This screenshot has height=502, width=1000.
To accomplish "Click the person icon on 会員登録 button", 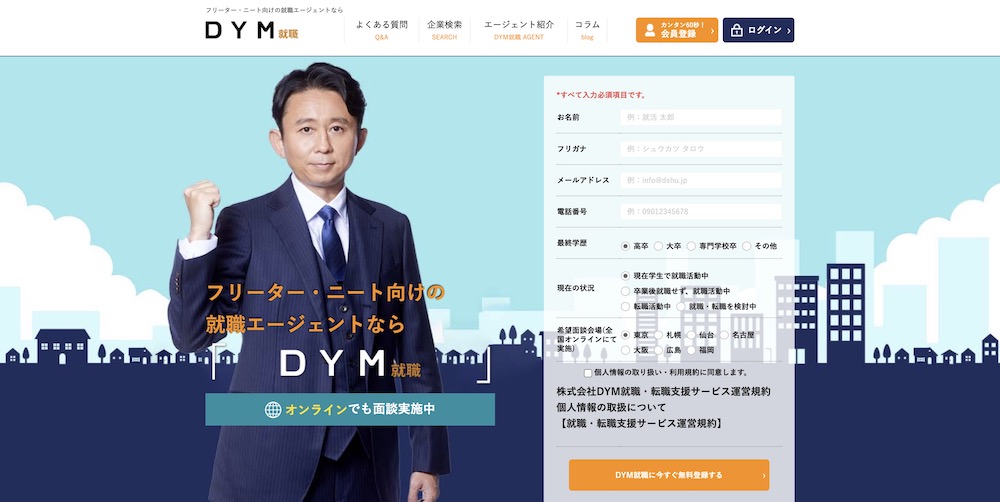I will [650, 30].
